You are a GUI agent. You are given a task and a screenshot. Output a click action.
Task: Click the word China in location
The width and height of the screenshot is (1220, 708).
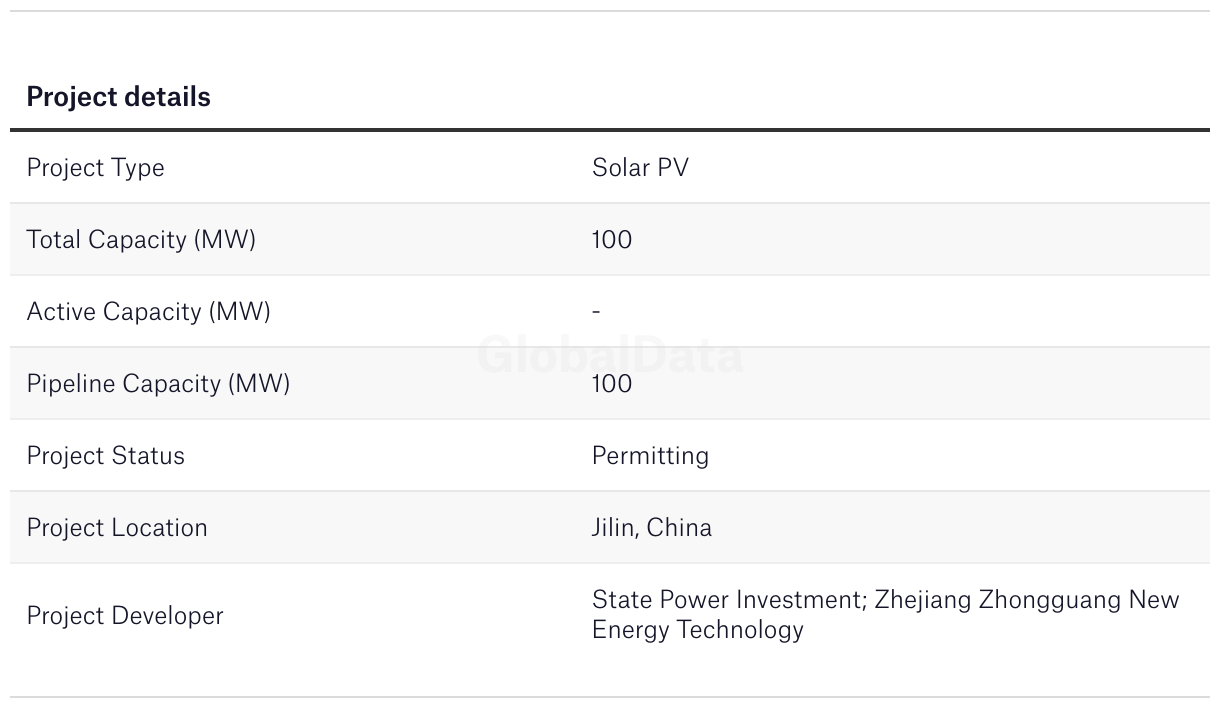point(679,528)
